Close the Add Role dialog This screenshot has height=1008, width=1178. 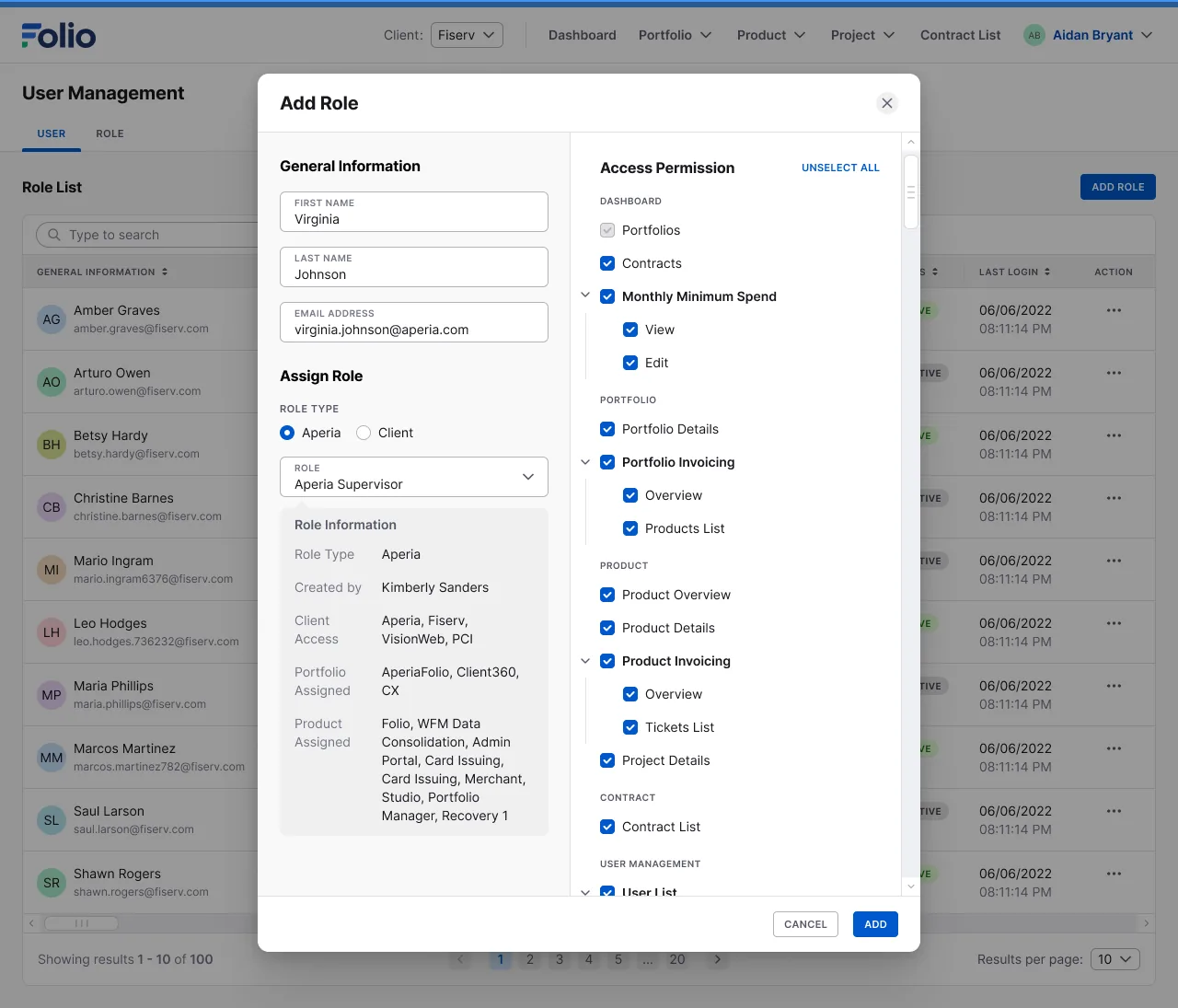tap(887, 103)
